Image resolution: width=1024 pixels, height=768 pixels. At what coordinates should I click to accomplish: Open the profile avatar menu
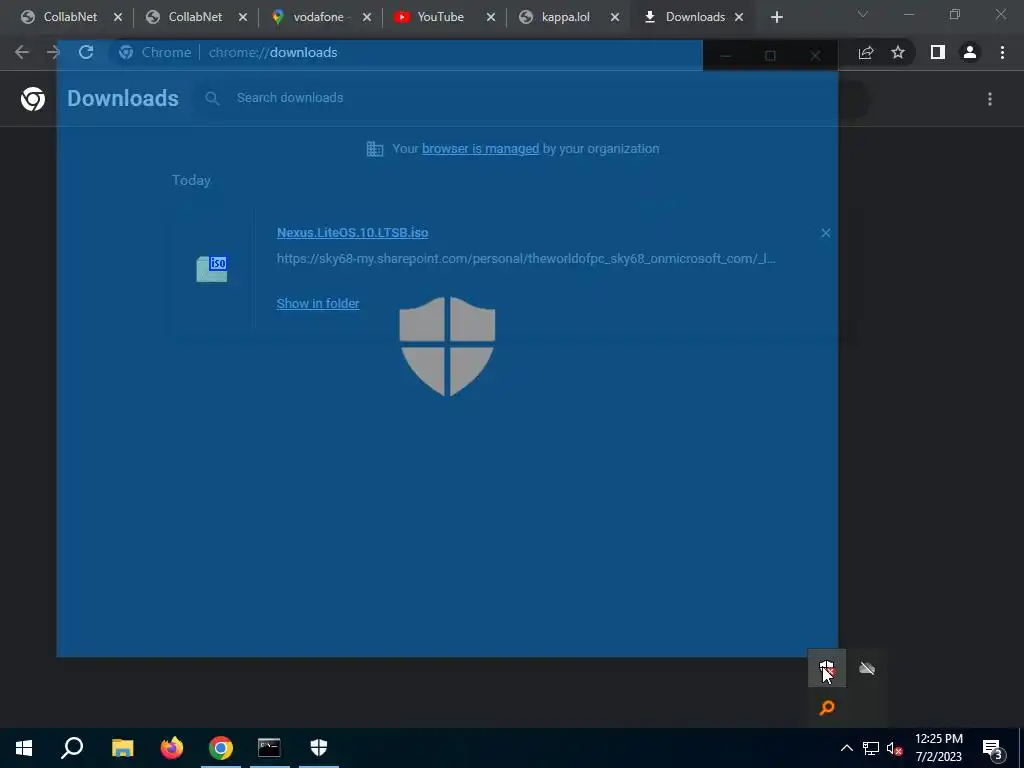970,52
